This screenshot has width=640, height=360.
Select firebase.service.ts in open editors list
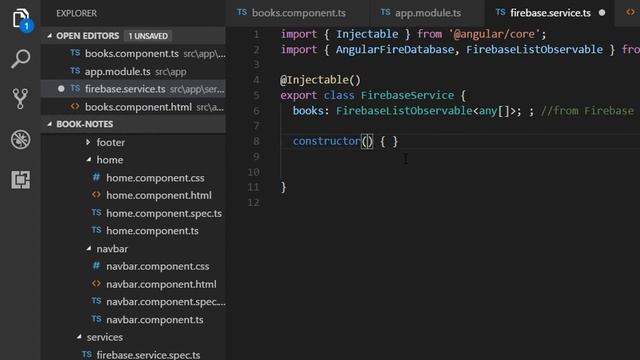point(133,89)
